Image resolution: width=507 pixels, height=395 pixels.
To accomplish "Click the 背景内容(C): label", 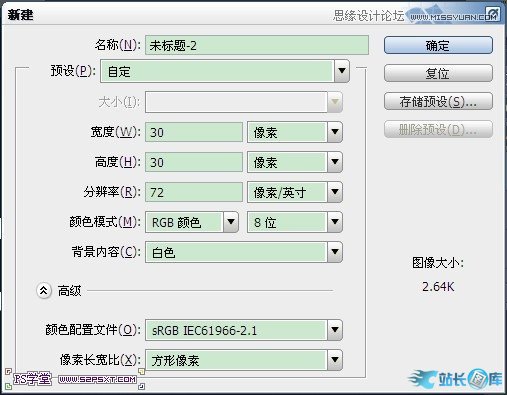I will pyautogui.click(x=106, y=252).
